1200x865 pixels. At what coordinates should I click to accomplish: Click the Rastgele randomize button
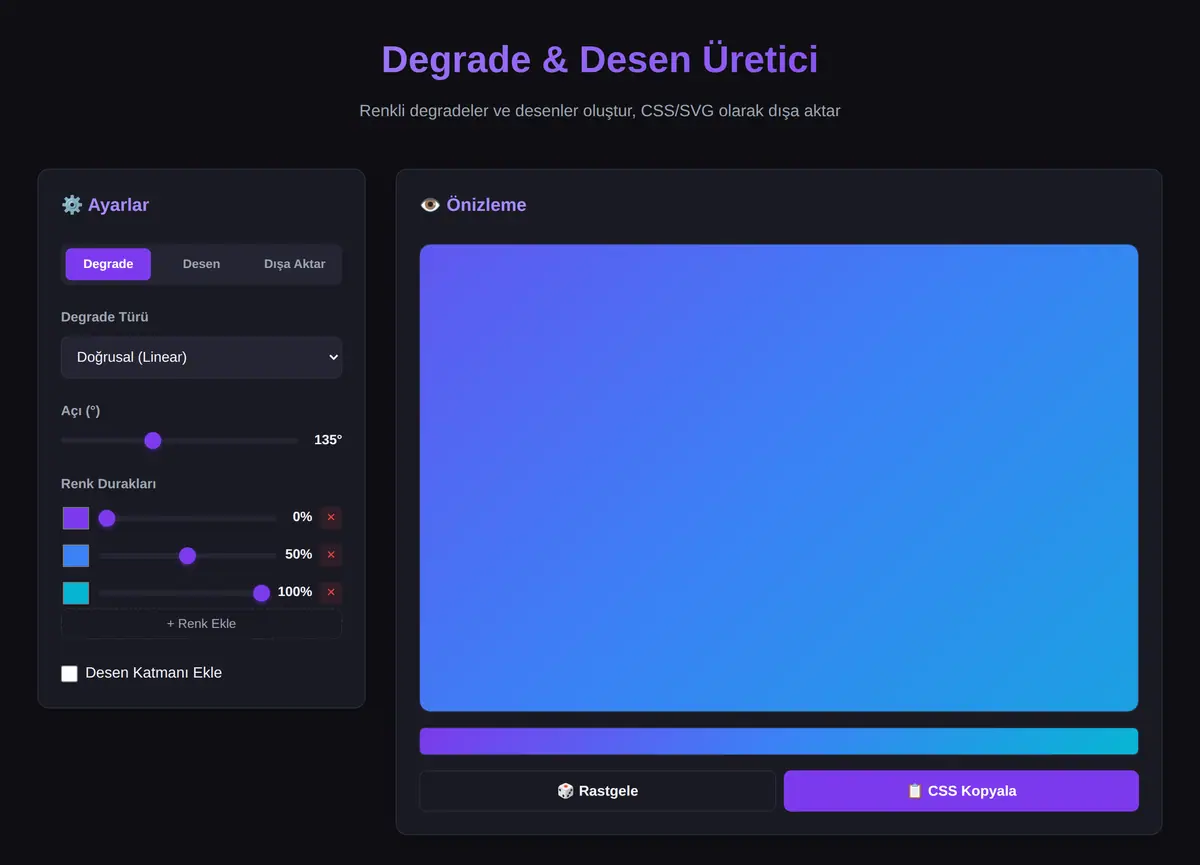click(597, 791)
